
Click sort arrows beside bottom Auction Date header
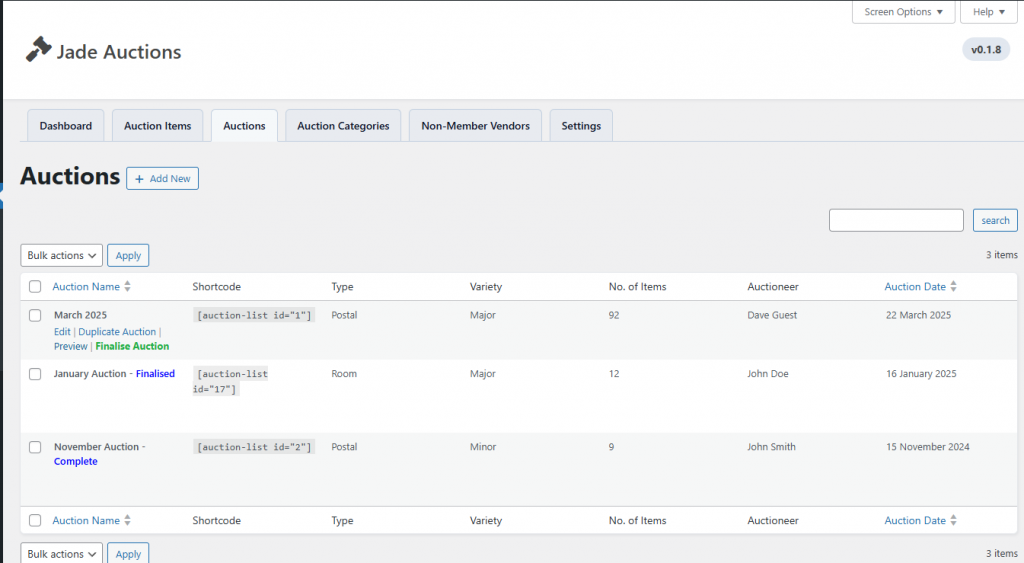(954, 521)
